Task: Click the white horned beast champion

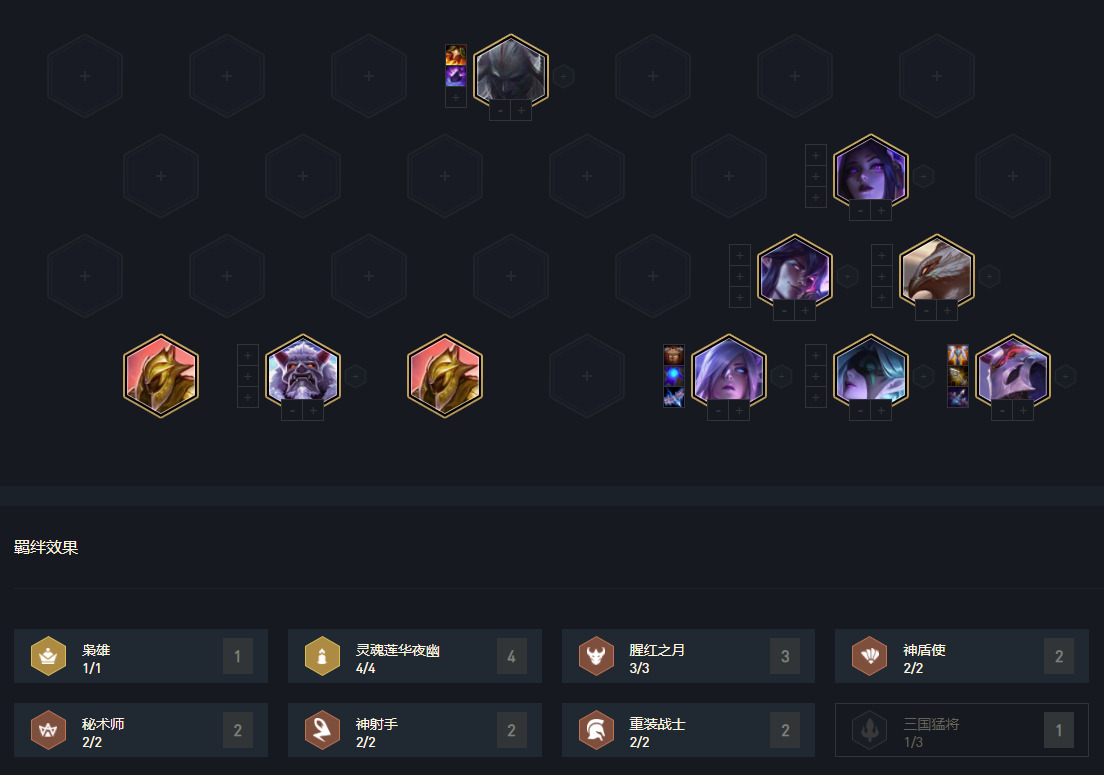Action: pyautogui.click(x=303, y=373)
